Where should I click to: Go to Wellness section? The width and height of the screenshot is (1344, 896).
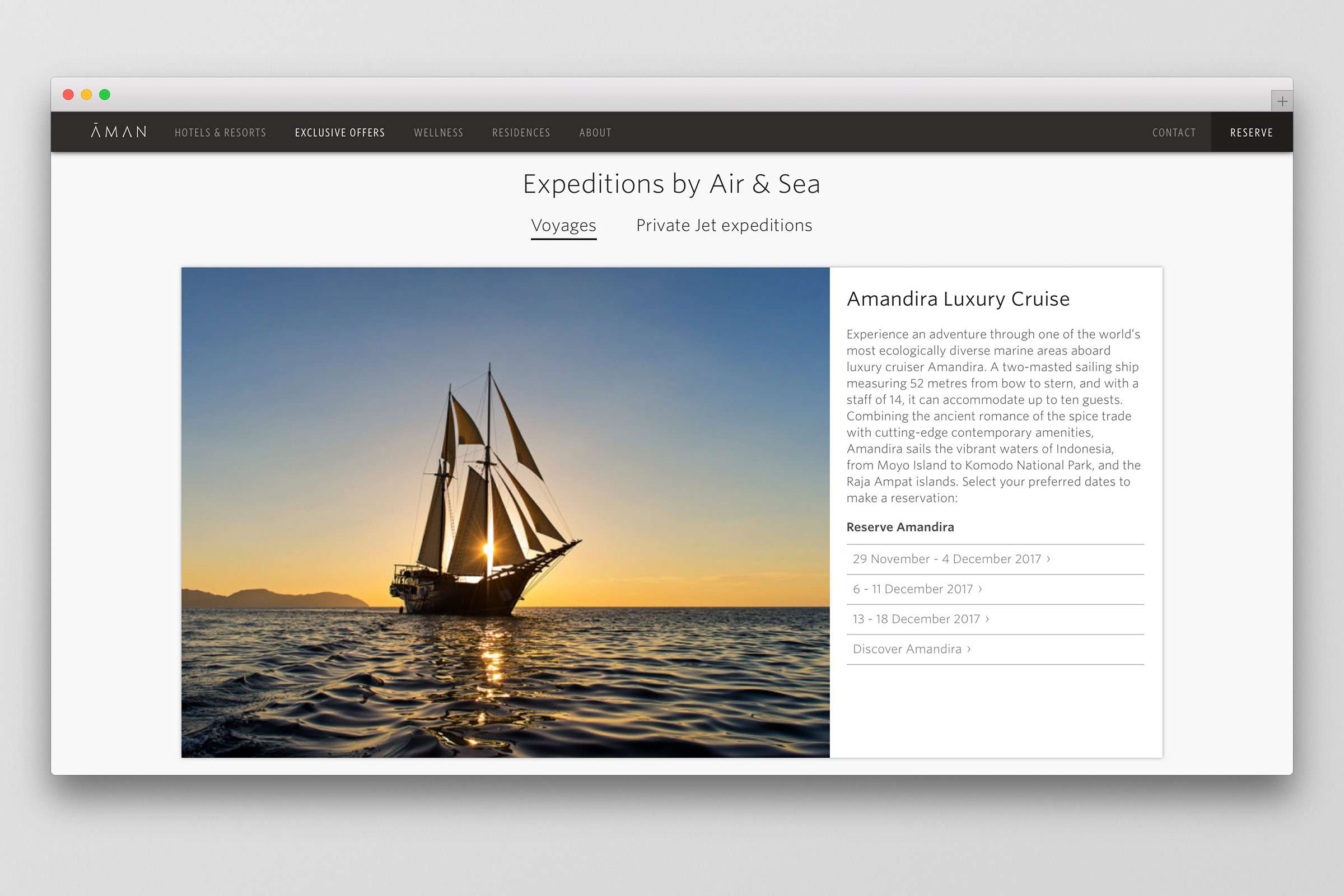[438, 133]
